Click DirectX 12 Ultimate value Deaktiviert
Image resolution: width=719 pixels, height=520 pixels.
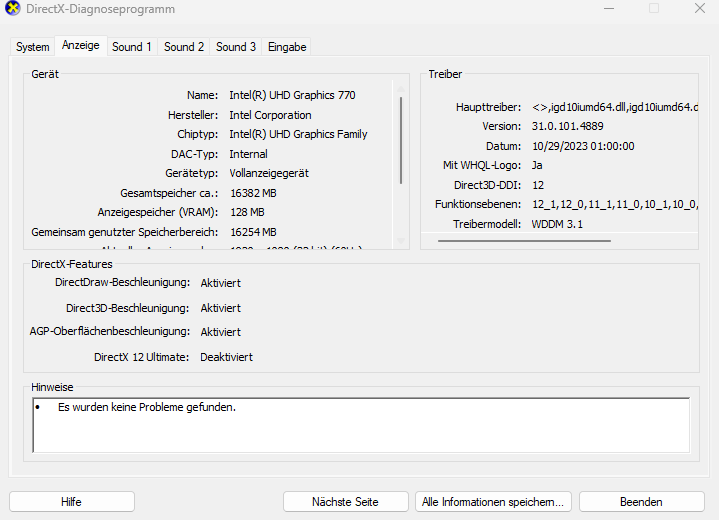click(227, 357)
